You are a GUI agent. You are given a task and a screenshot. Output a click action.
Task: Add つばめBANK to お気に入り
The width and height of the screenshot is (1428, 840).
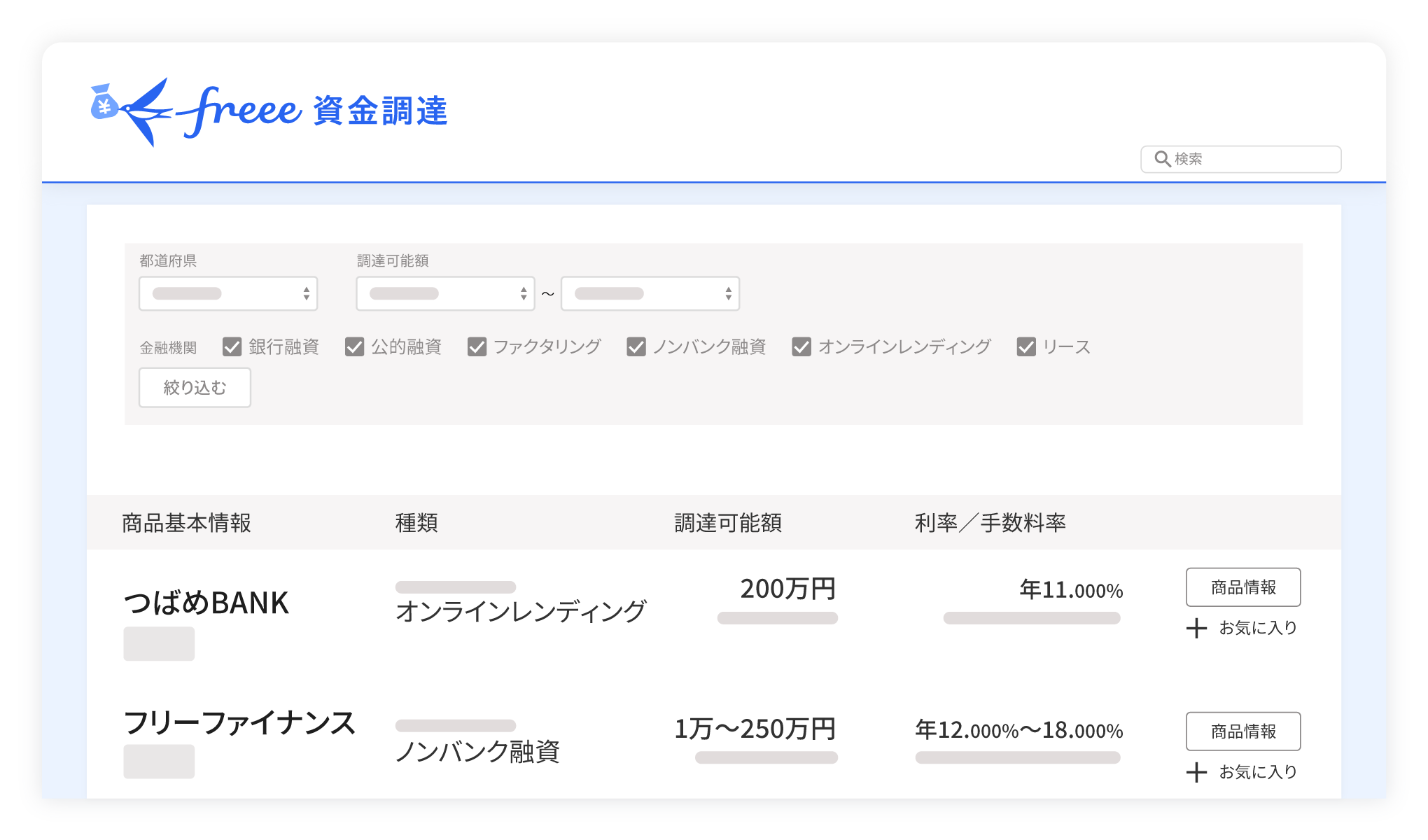pos(1242,628)
